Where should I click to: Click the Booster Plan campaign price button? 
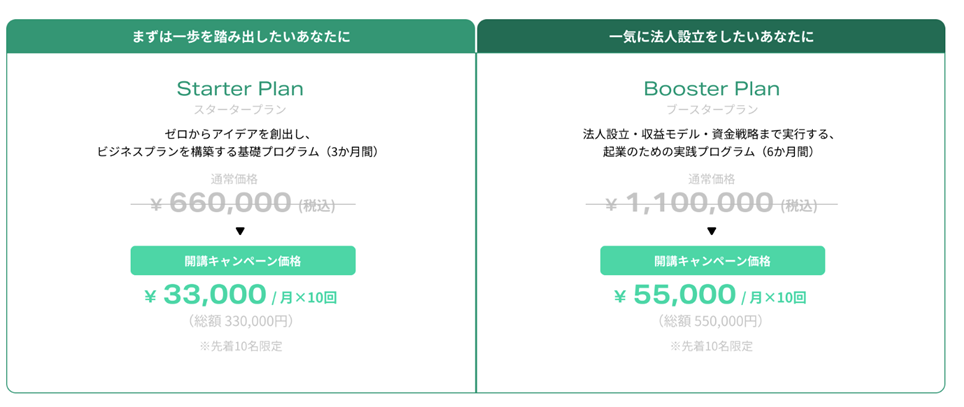coord(713,261)
